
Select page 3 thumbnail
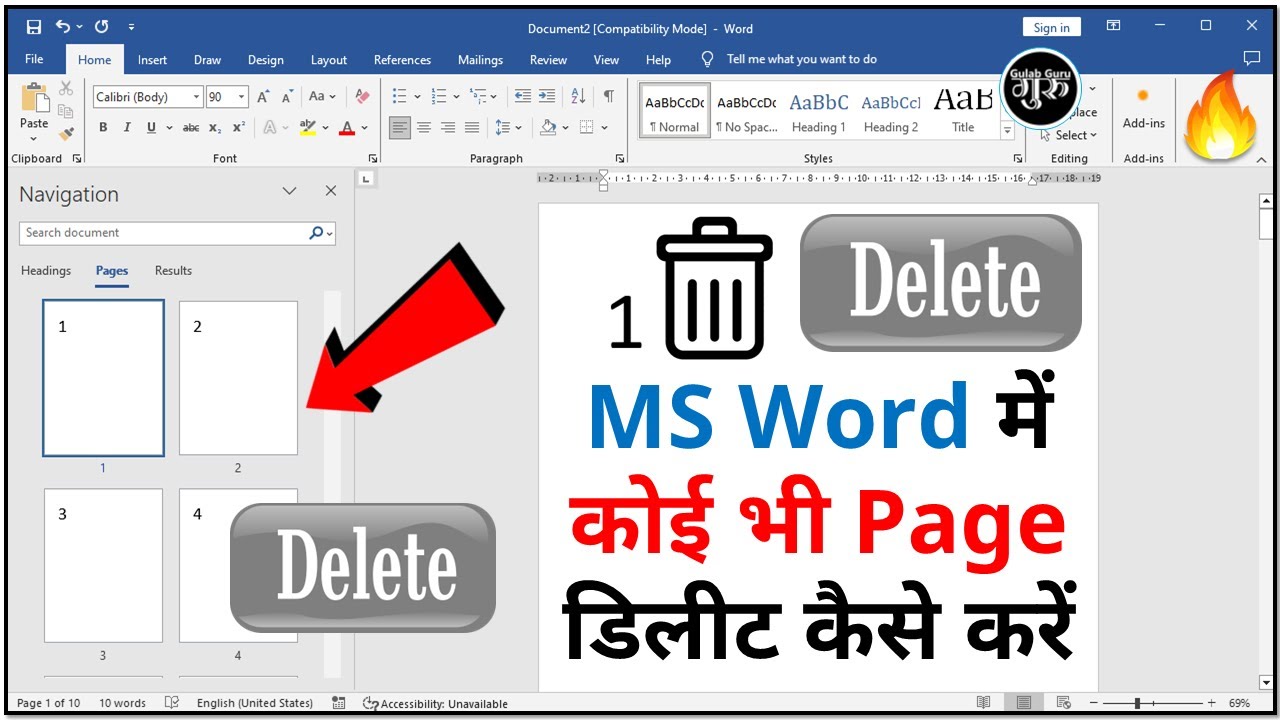pos(103,565)
